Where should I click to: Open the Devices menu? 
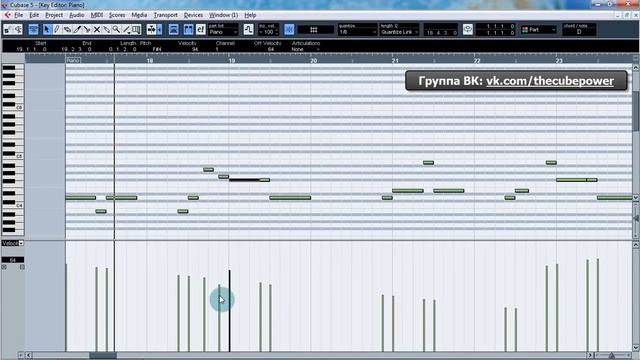[193, 15]
